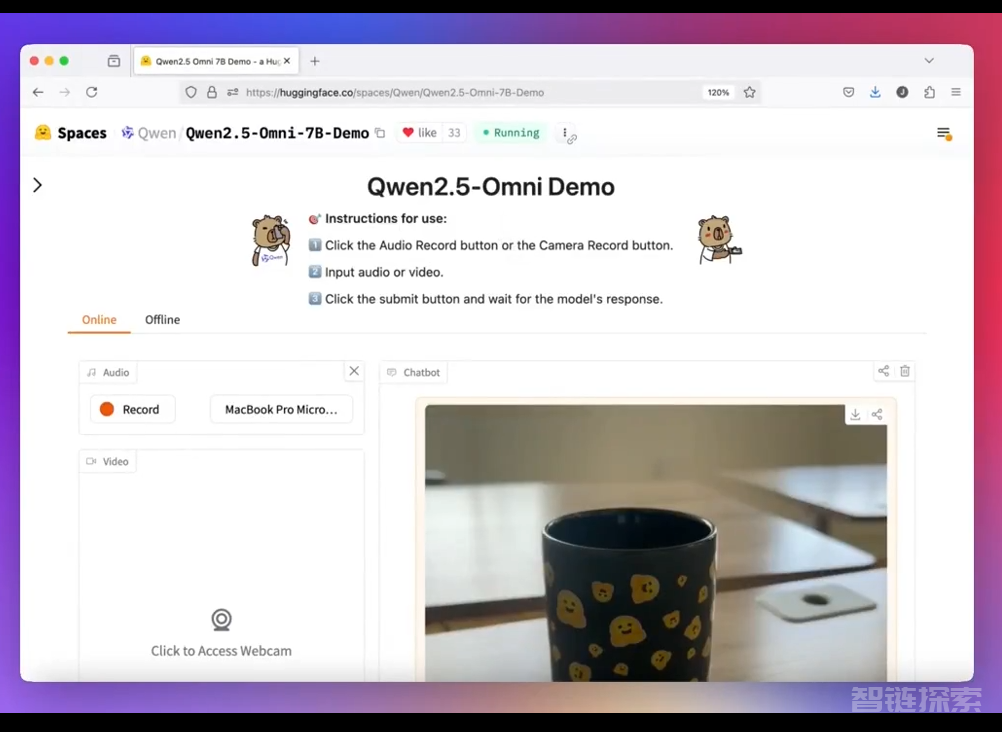Switch to the Offline tab

click(162, 320)
